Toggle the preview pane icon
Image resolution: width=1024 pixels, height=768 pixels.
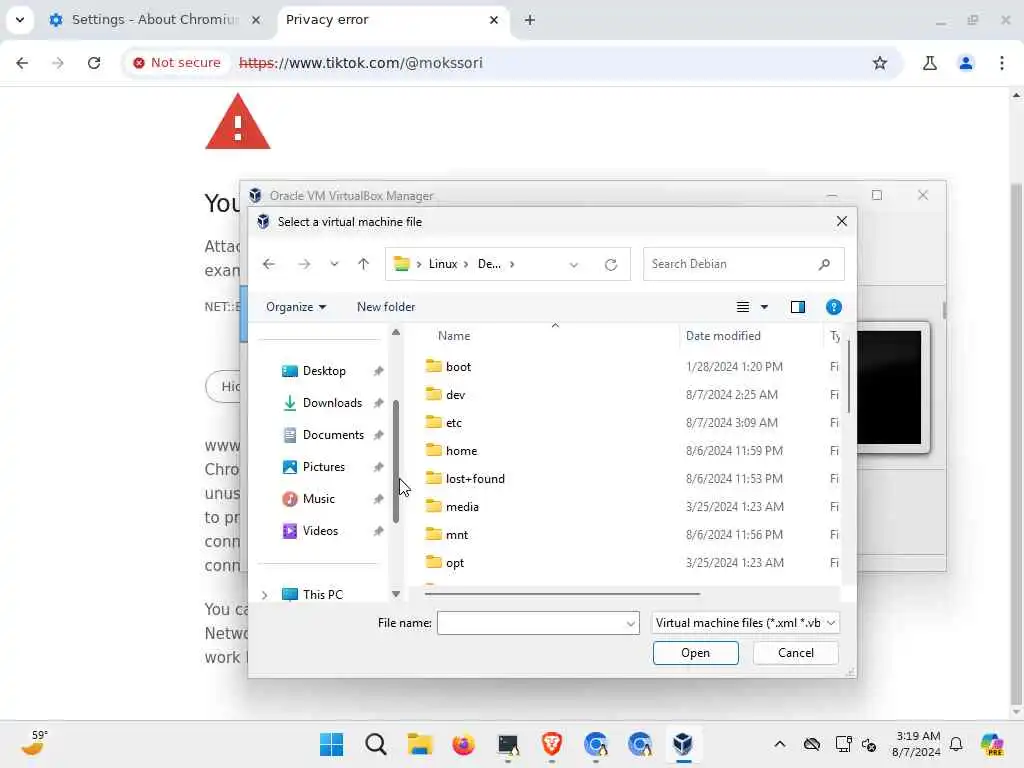797,307
